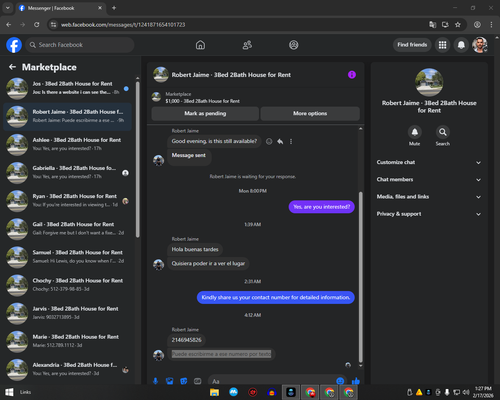Attach a photo with the image icon
The image size is (500, 400).
point(170,381)
